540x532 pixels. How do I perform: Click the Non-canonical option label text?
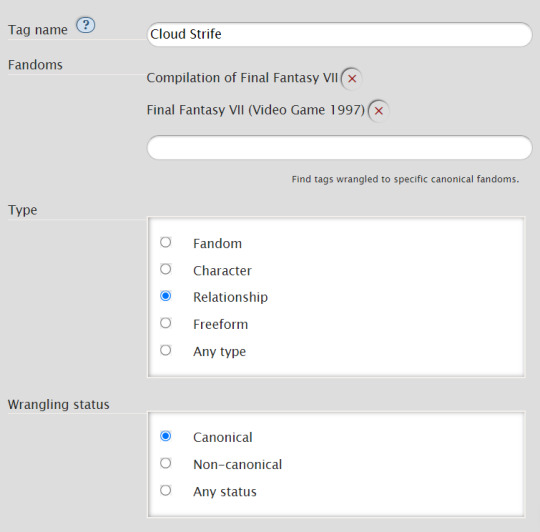[238, 465]
